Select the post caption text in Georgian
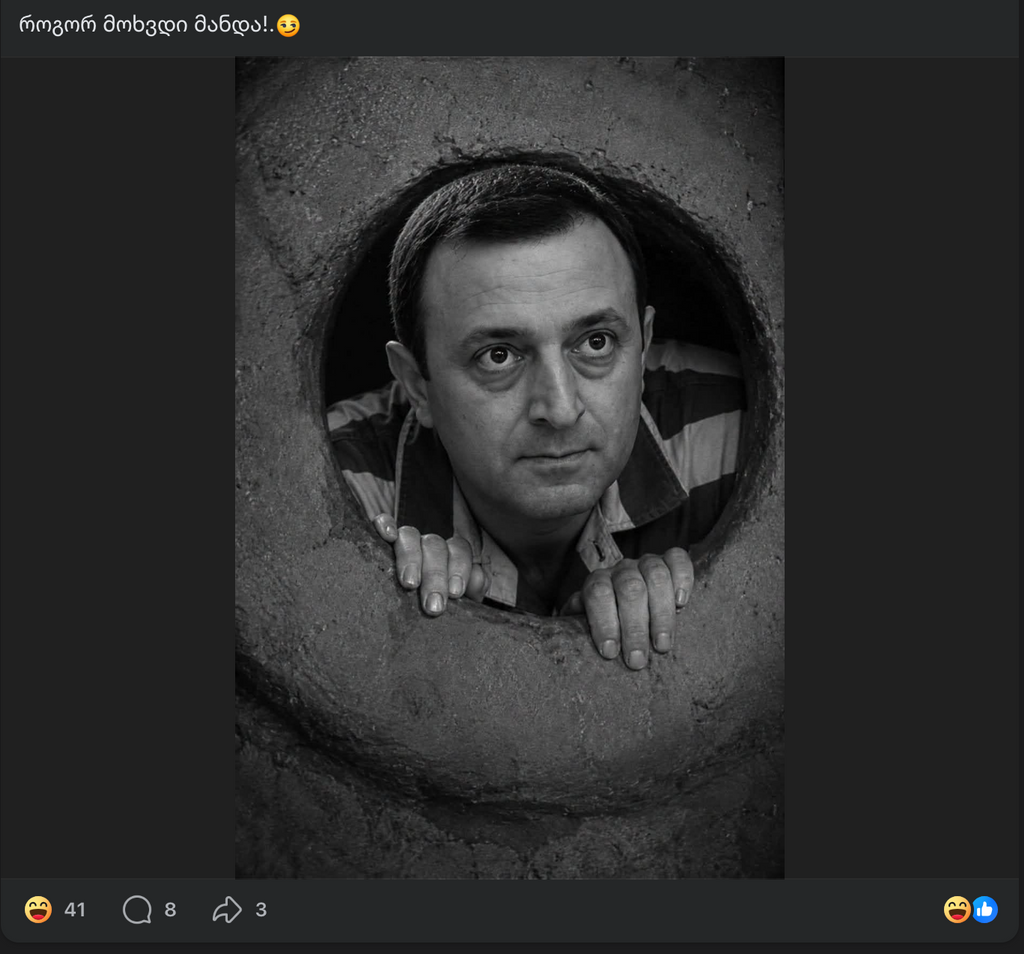 146,25
